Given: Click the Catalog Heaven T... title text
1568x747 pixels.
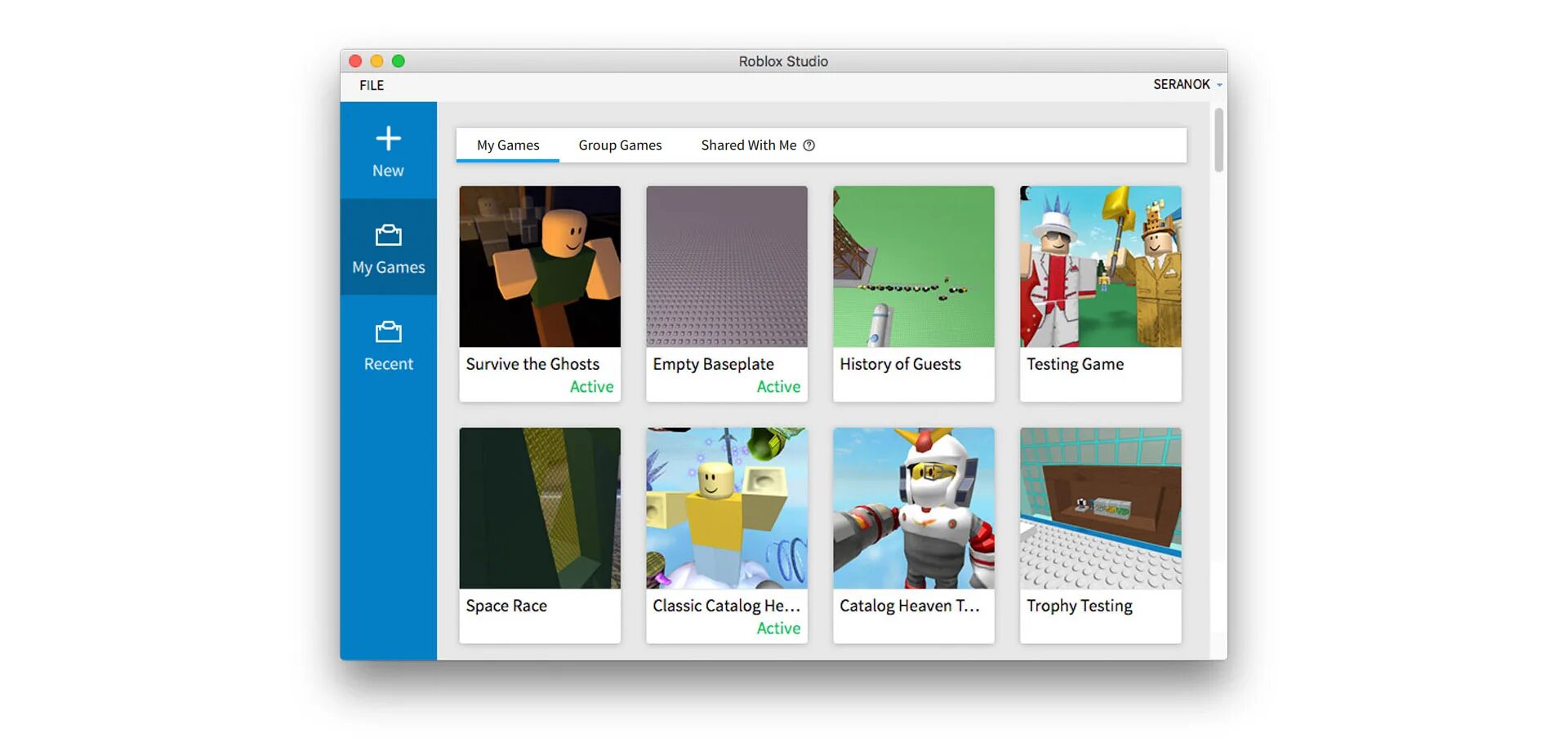Looking at the screenshot, I should pyautogui.click(x=909, y=606).
